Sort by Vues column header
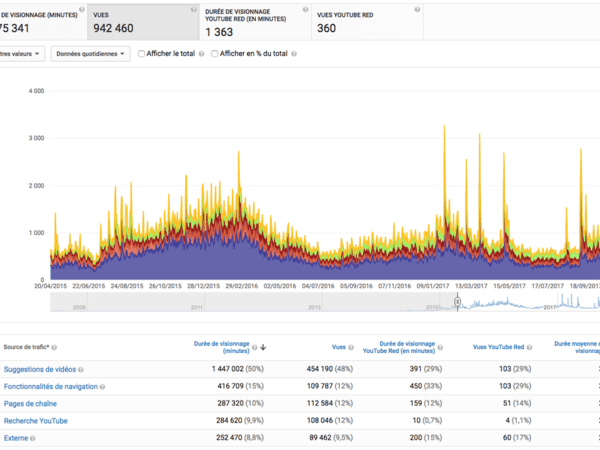Screen dimensions: 600x450 pyautogui.click(x=338, y=347)
